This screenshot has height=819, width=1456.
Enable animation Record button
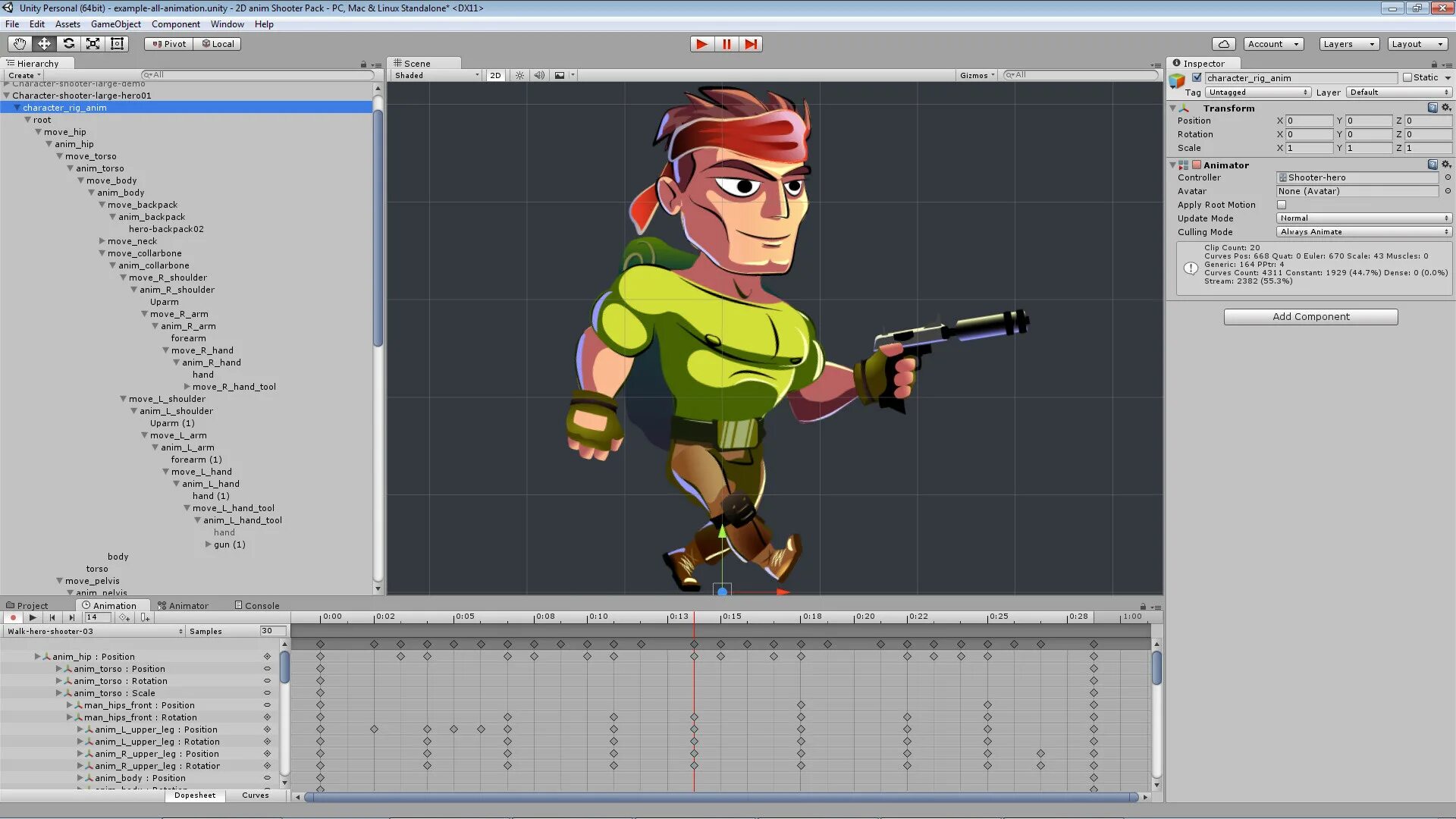pyautogui.click(x=13, y=617)
